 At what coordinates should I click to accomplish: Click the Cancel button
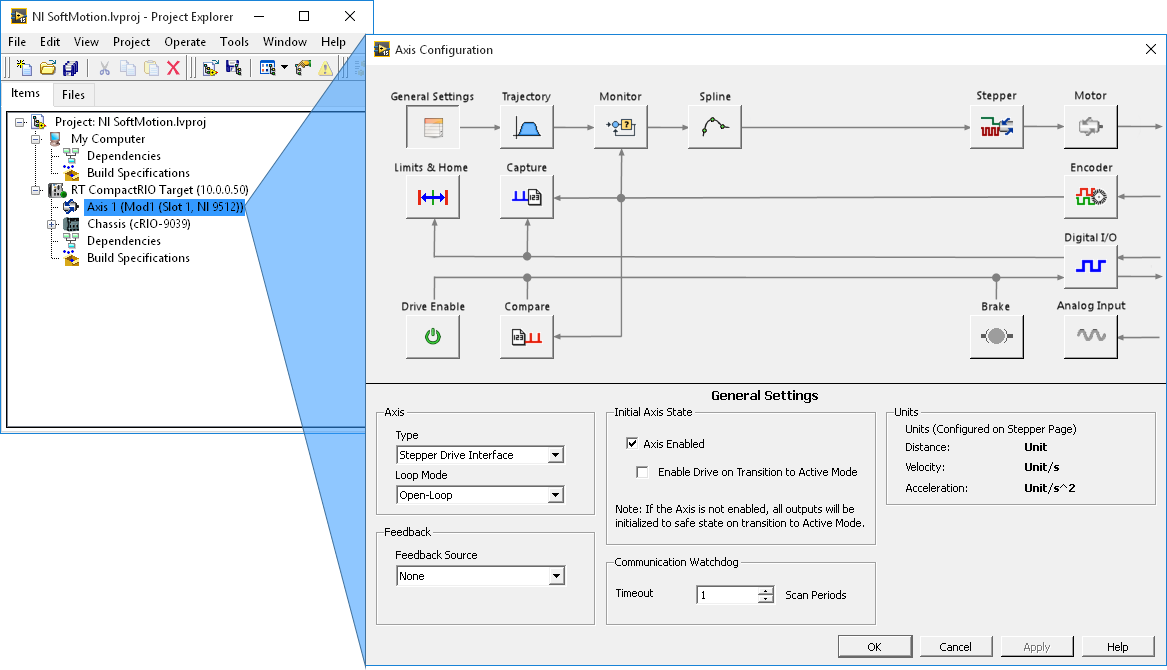point(955,647)
